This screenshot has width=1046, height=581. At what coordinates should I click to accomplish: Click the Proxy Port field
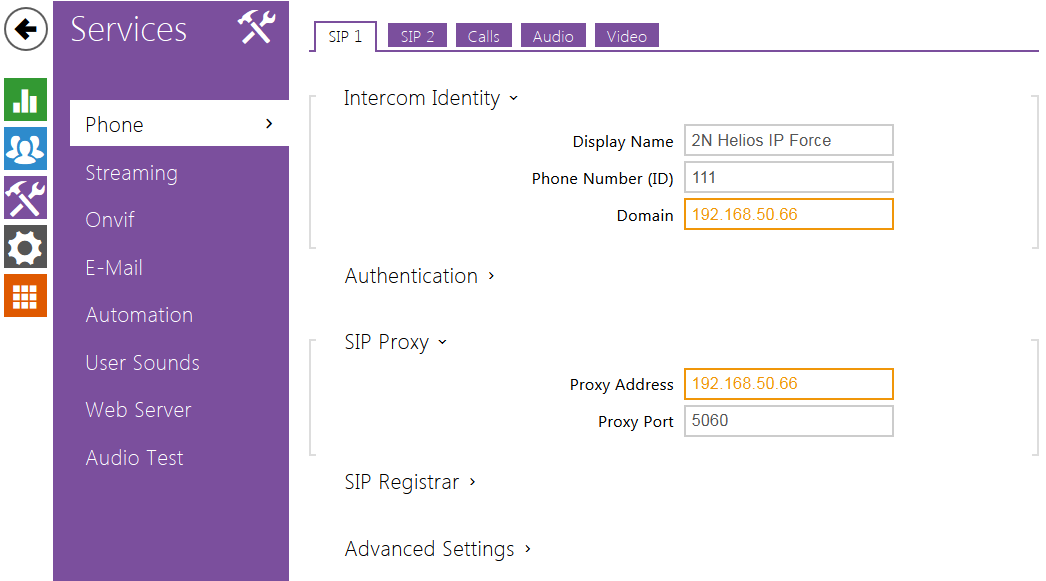click(x=788, y=421)
